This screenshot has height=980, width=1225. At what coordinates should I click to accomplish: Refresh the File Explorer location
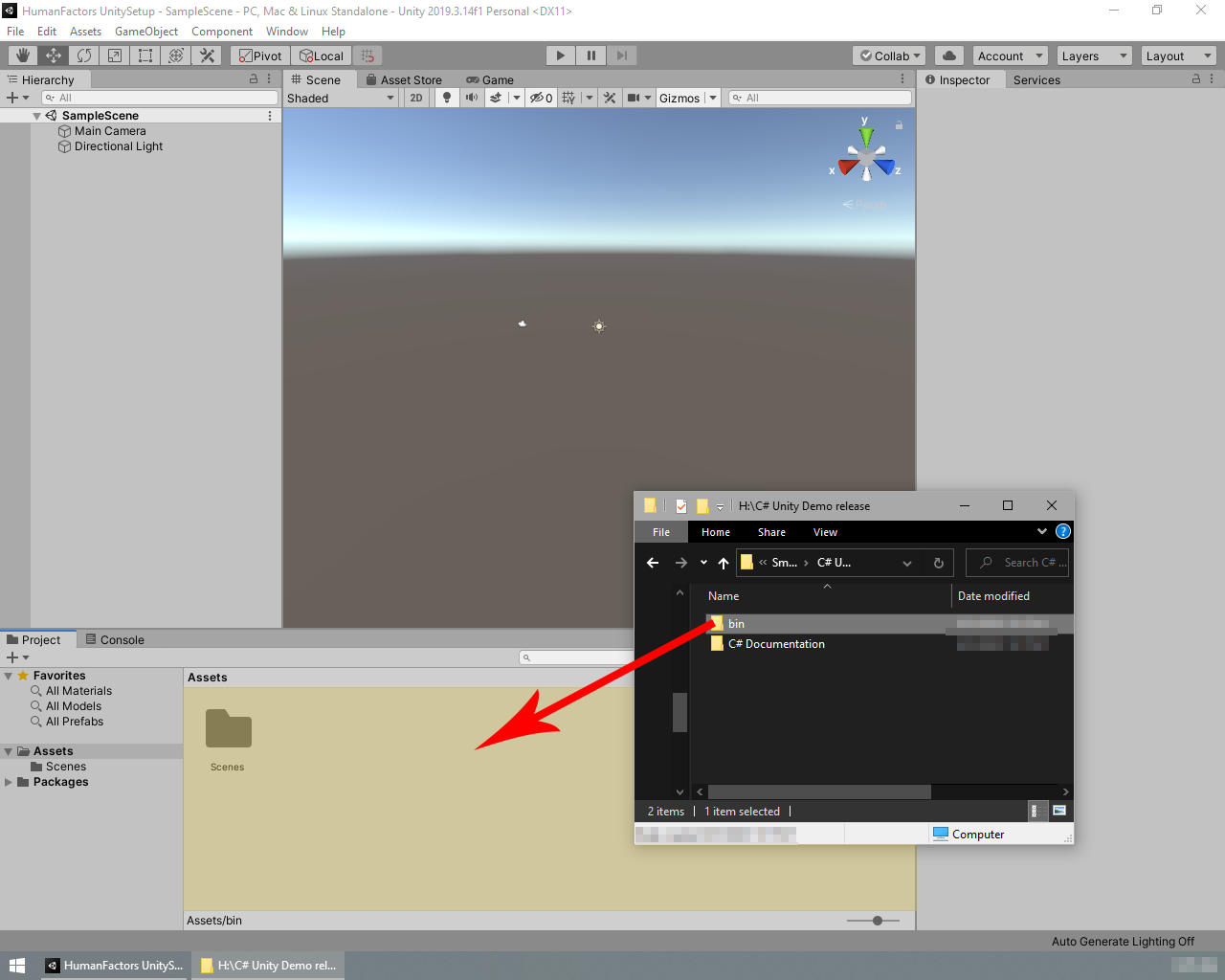(939, 563)
